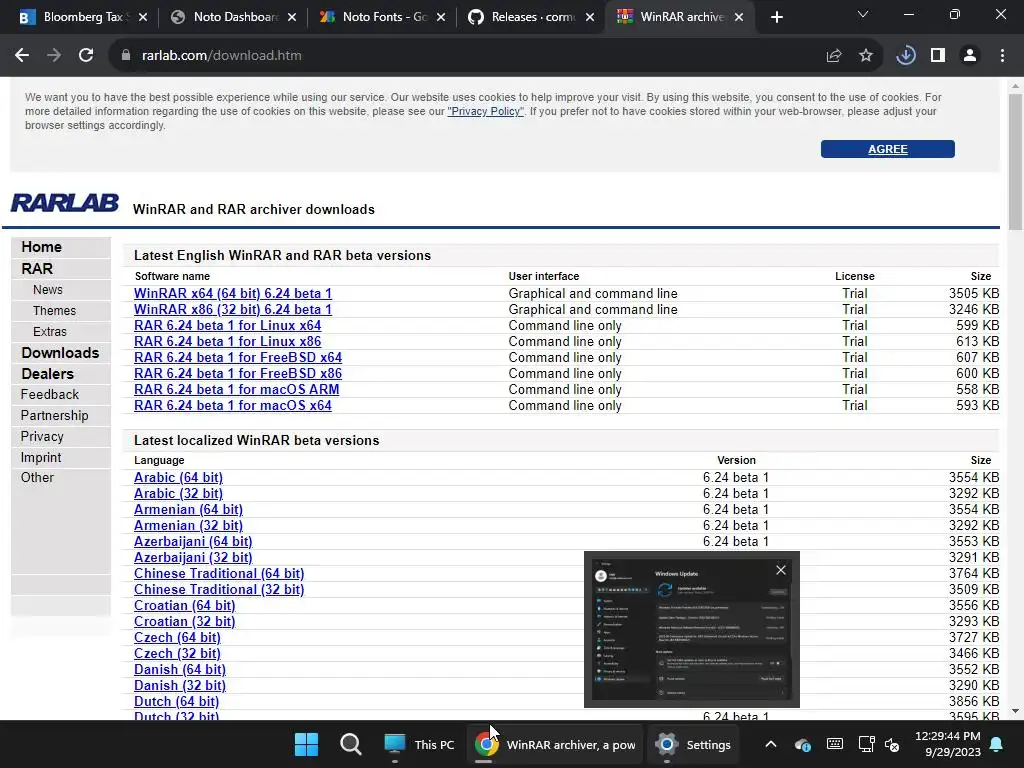Show hidden tray icons chevron
Image resolution: width=1024 pixels, height=768 pixels.
pos(771,744)
